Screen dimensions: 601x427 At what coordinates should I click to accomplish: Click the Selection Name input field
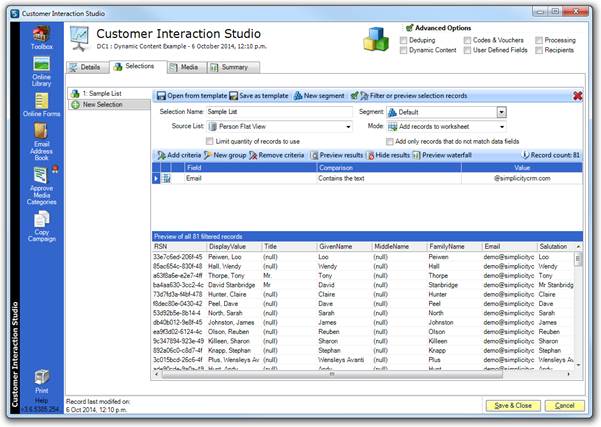279,112
